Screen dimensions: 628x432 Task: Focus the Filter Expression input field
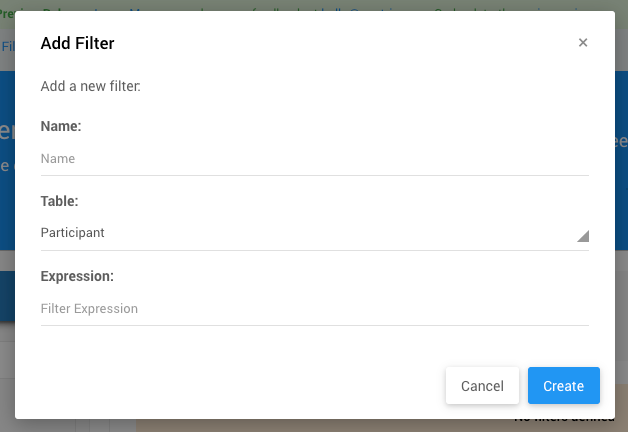tap(314, 309)
